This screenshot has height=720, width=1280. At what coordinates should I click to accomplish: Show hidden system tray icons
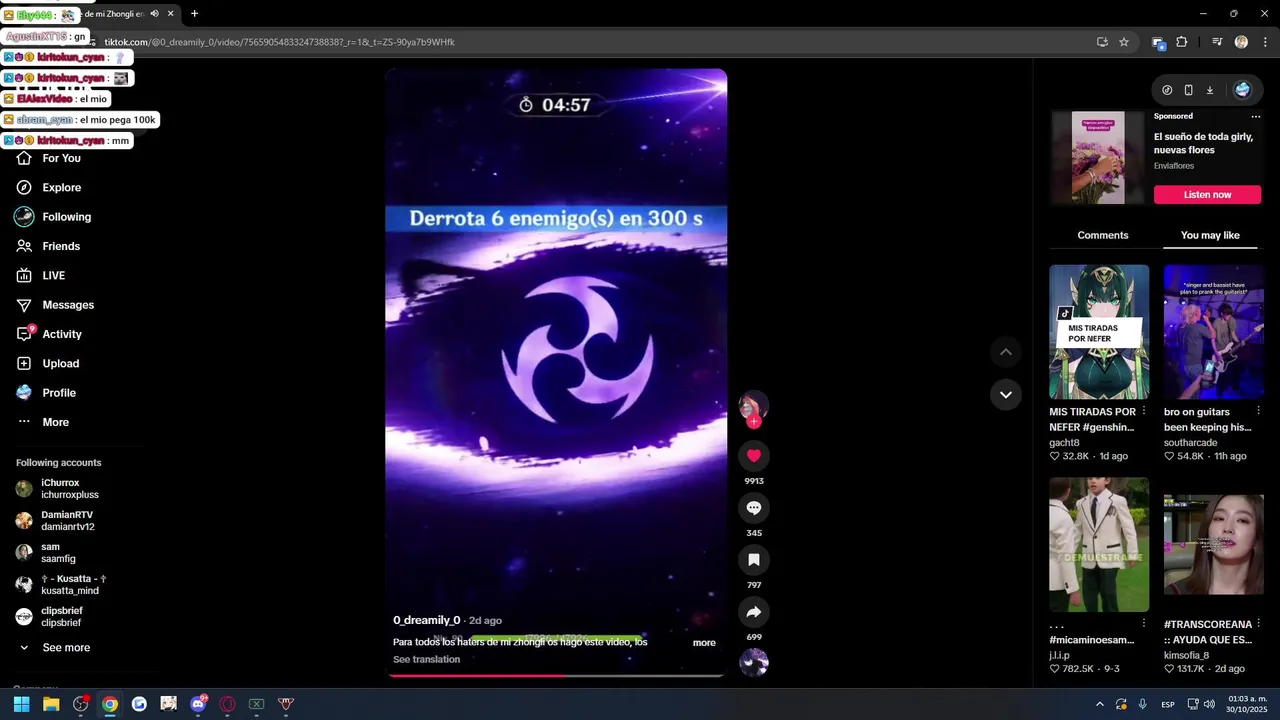[1100, 704]
